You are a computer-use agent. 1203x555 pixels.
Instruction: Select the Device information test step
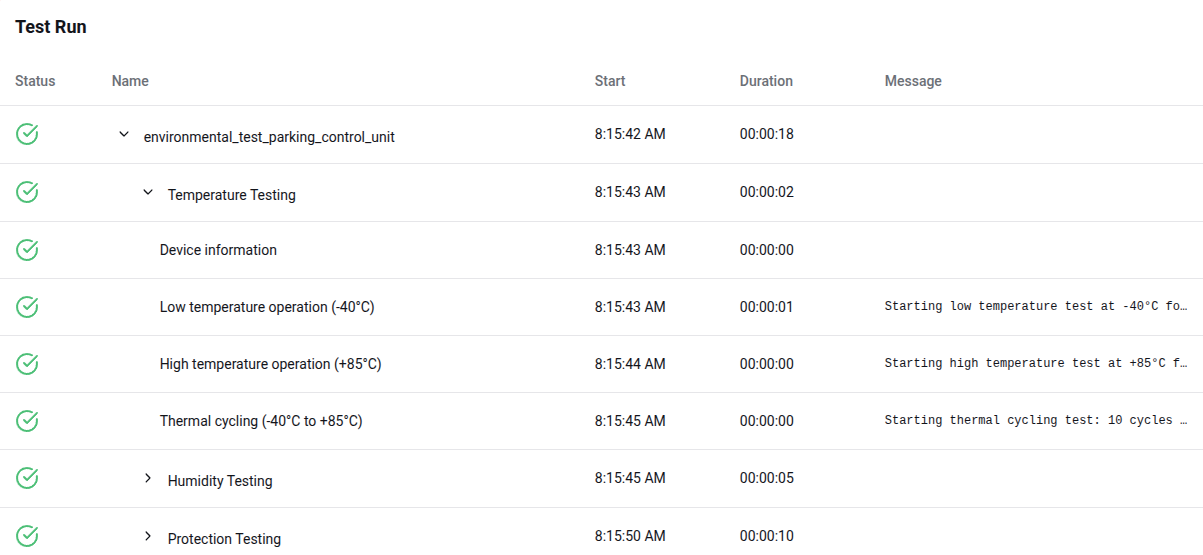pos(218,250)
